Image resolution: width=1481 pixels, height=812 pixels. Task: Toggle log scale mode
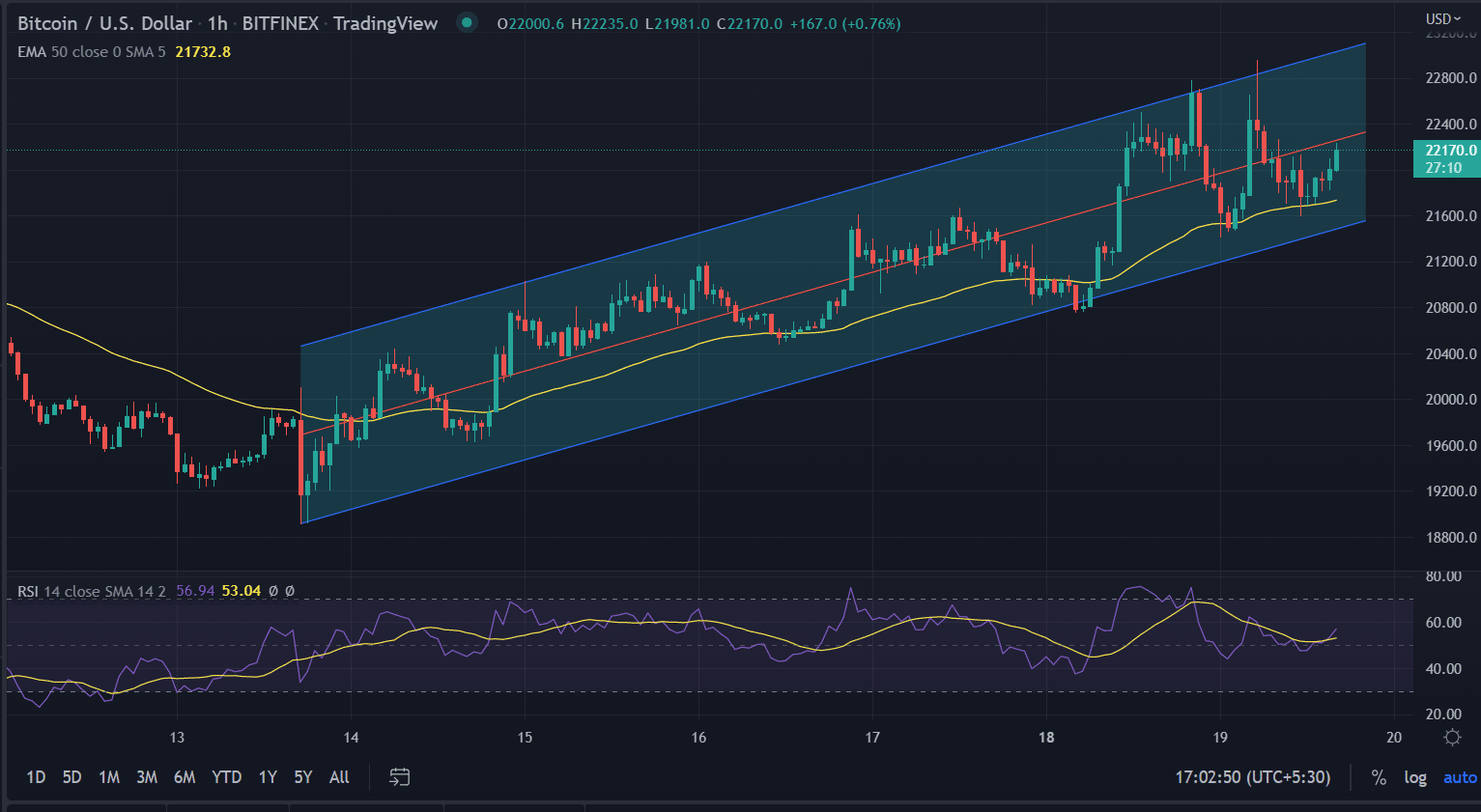[1414, 777]
